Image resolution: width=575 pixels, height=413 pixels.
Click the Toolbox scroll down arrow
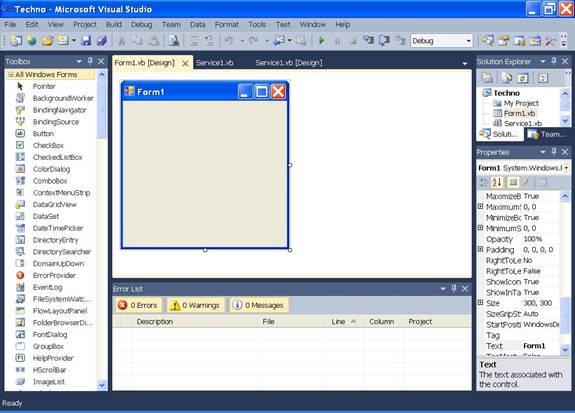pyautogui.click(x=102, y=385)
